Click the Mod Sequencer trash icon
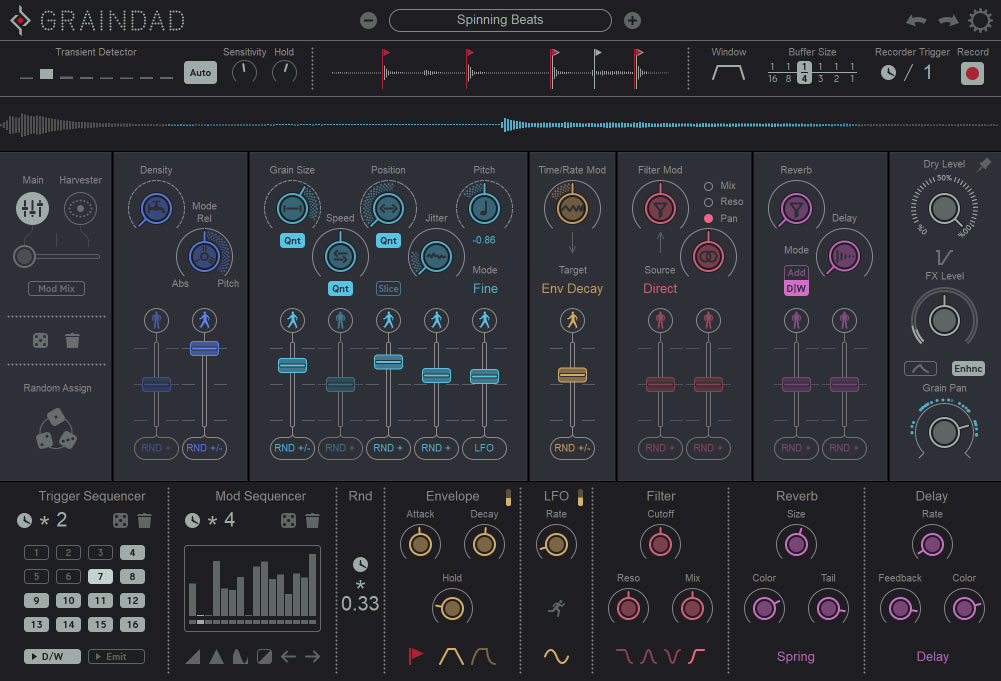This screenshot has width=1001, height=681. [x=312, y=521]
